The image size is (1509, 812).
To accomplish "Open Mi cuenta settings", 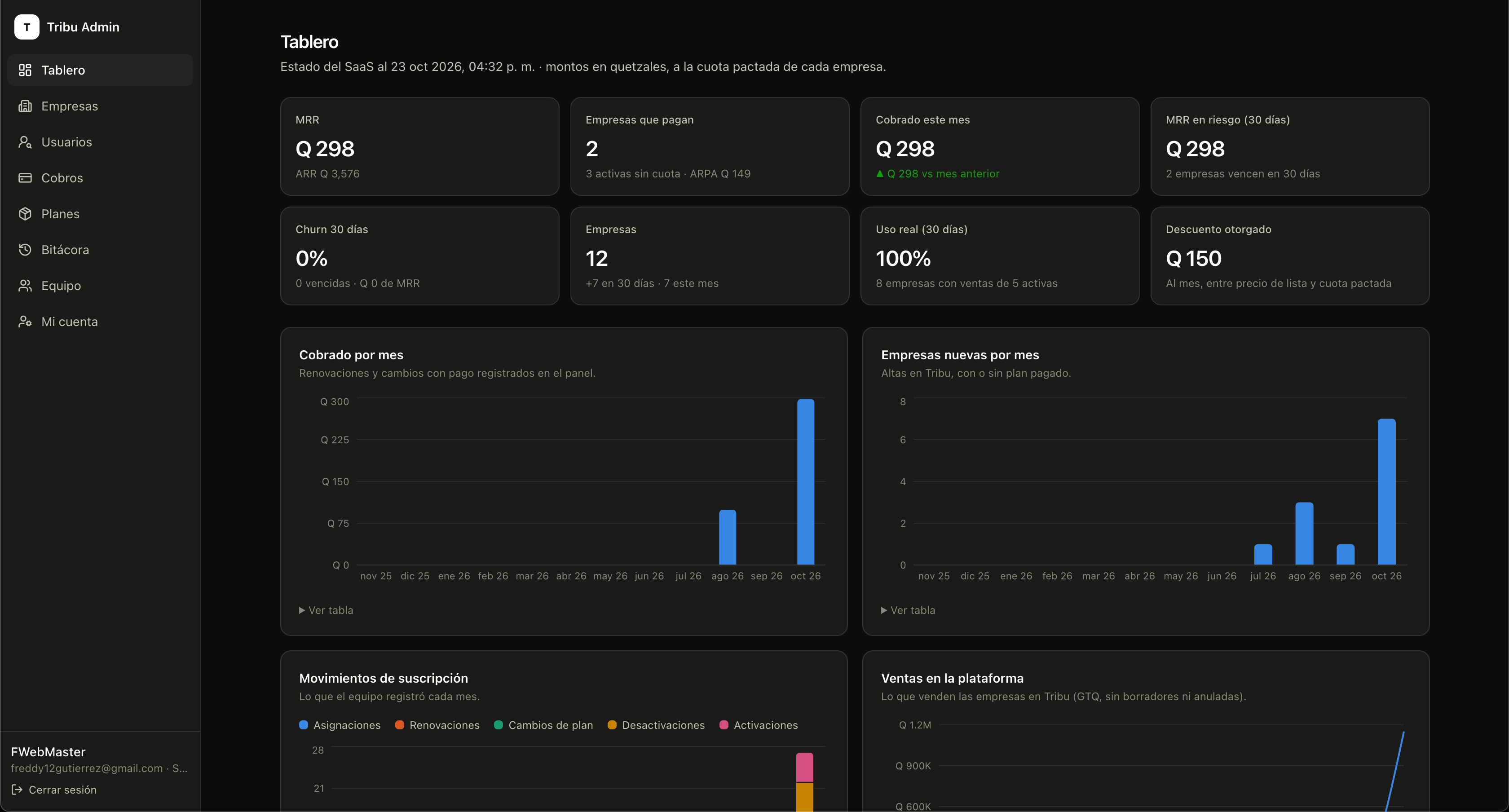I will [x=100, y=322].
